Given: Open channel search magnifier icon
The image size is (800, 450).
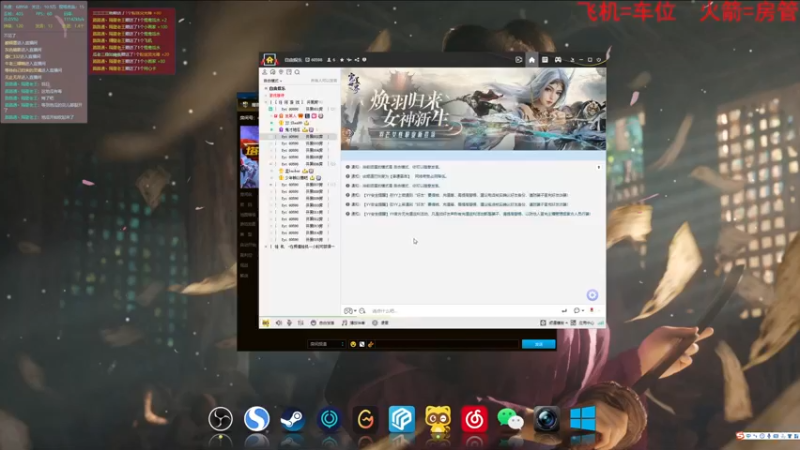Looking at the screenshot, I should [x=297, y=72].
